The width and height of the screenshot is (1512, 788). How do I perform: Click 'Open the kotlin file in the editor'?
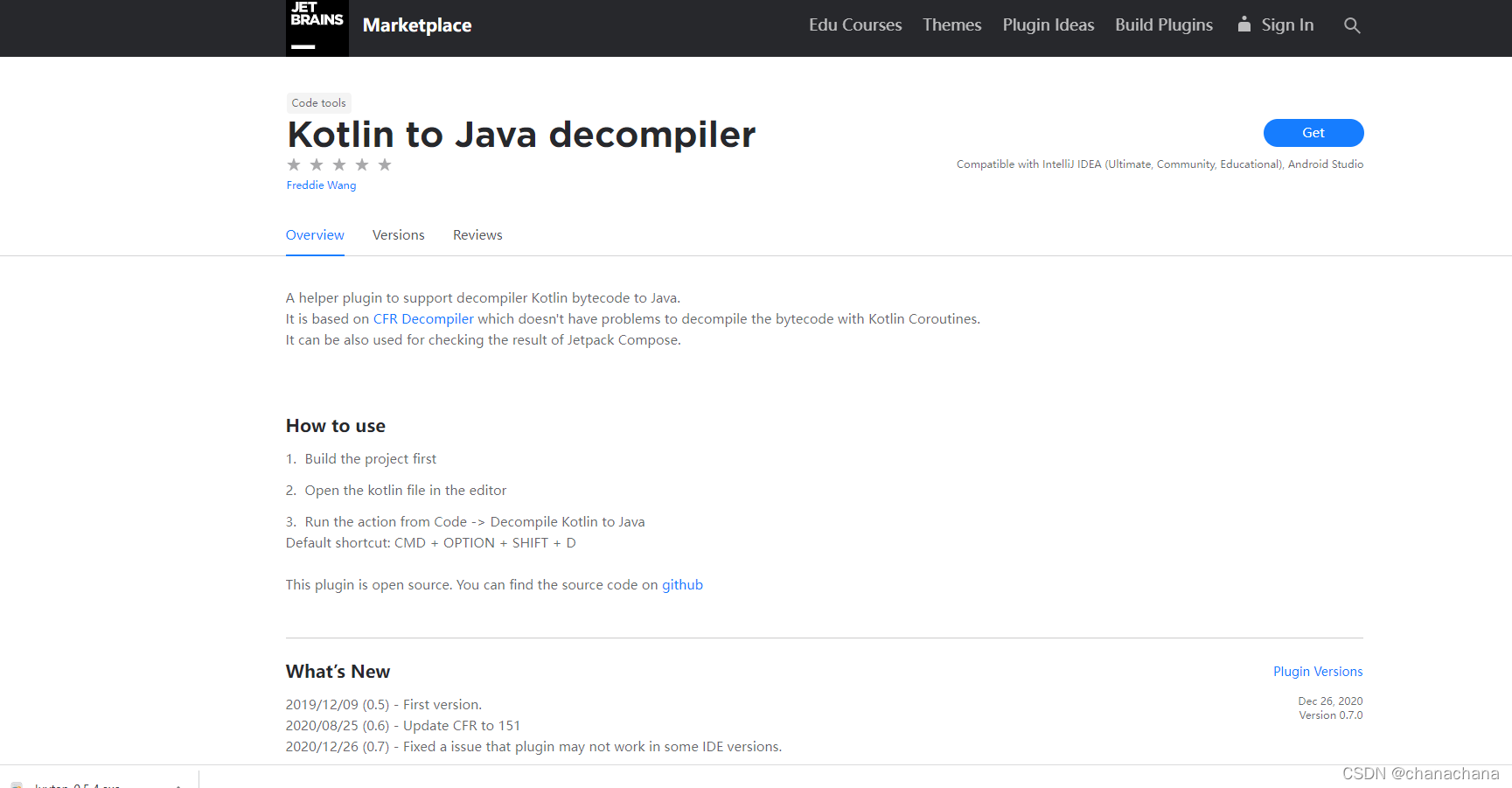406,491
